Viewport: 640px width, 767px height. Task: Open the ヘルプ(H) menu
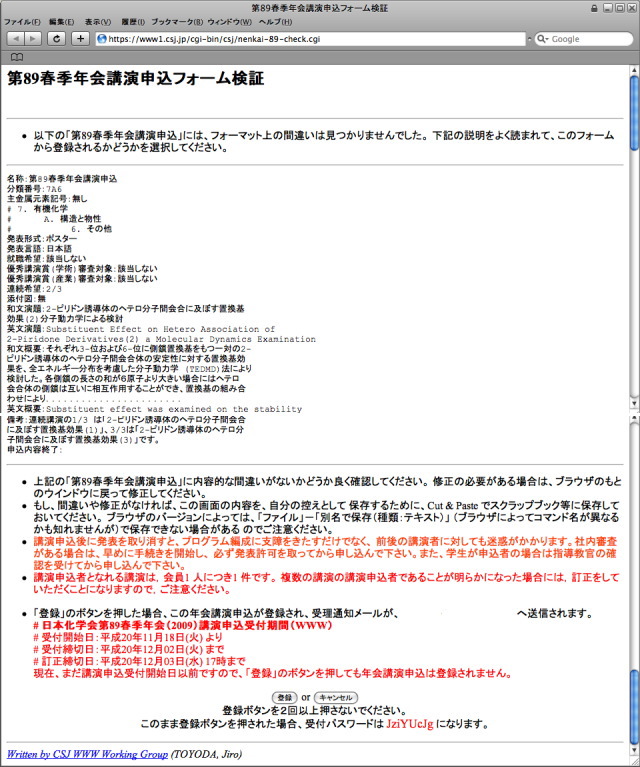click(274, 21)
